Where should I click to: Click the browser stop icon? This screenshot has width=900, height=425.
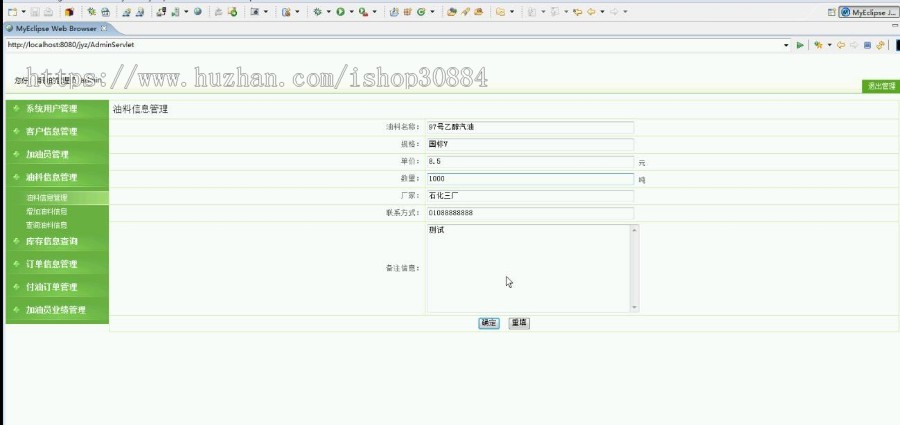[x=867, y=45]
